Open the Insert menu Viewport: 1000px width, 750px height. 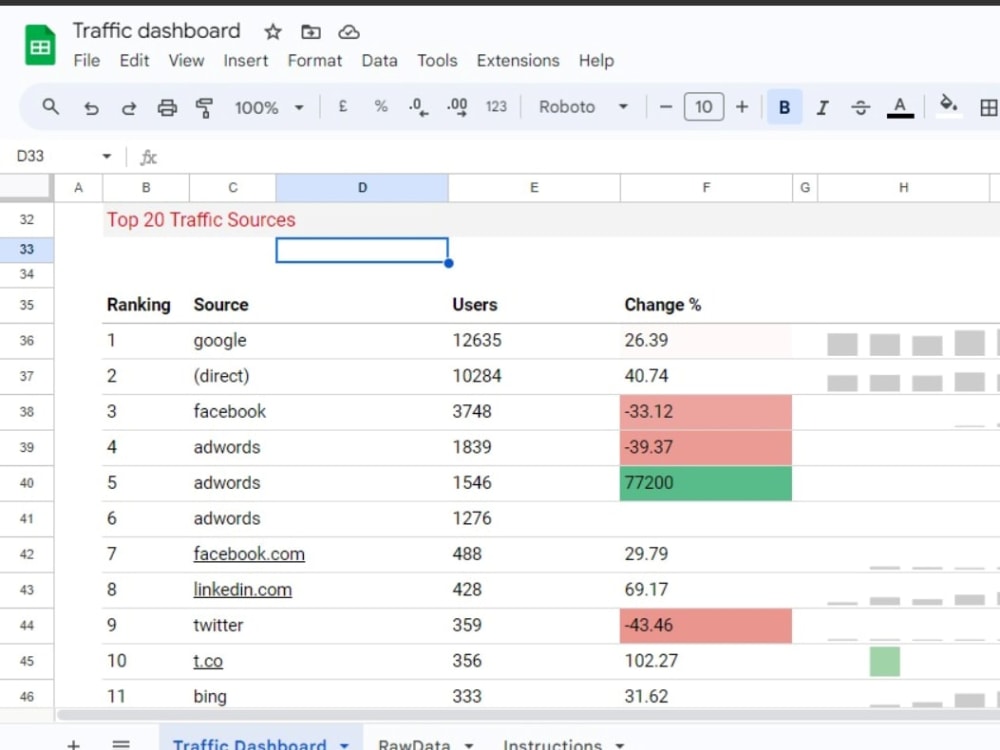pyautogui.click(x=246, y=61)
